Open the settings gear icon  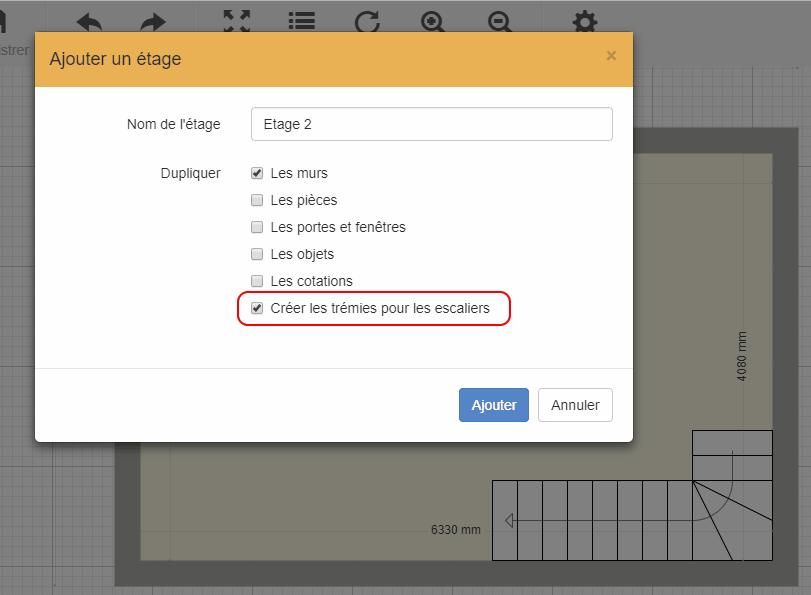(x=585, y=21)
